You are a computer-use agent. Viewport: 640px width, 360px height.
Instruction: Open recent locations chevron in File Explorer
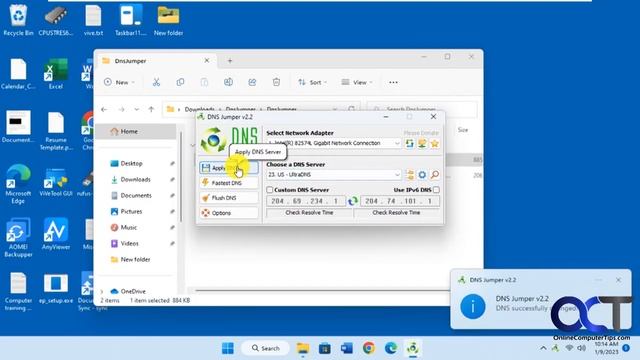click(136, 109)
